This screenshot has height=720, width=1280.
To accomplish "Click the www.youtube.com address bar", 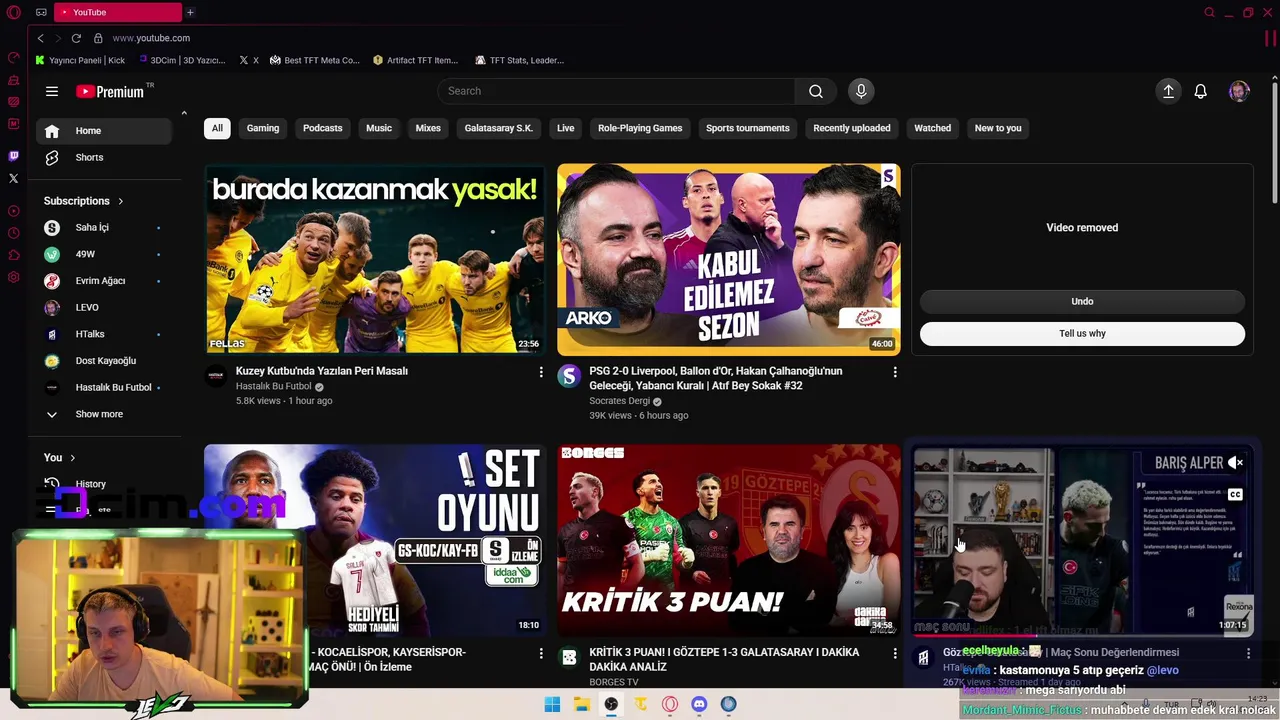I will click(151, 38).
